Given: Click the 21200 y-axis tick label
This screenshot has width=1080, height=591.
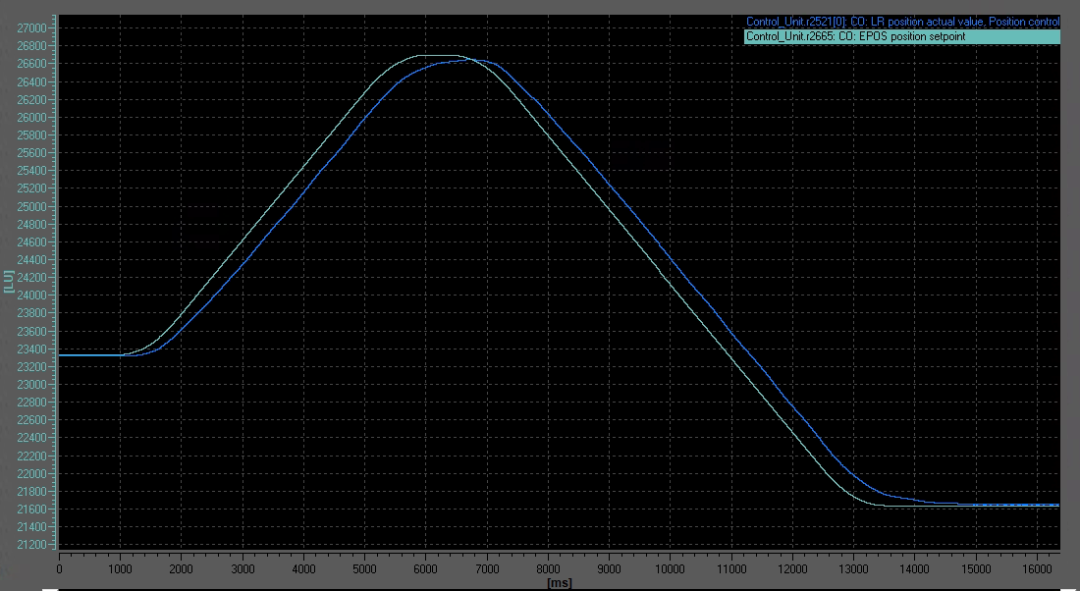Looking at the screenshot, I should [33, 545].
